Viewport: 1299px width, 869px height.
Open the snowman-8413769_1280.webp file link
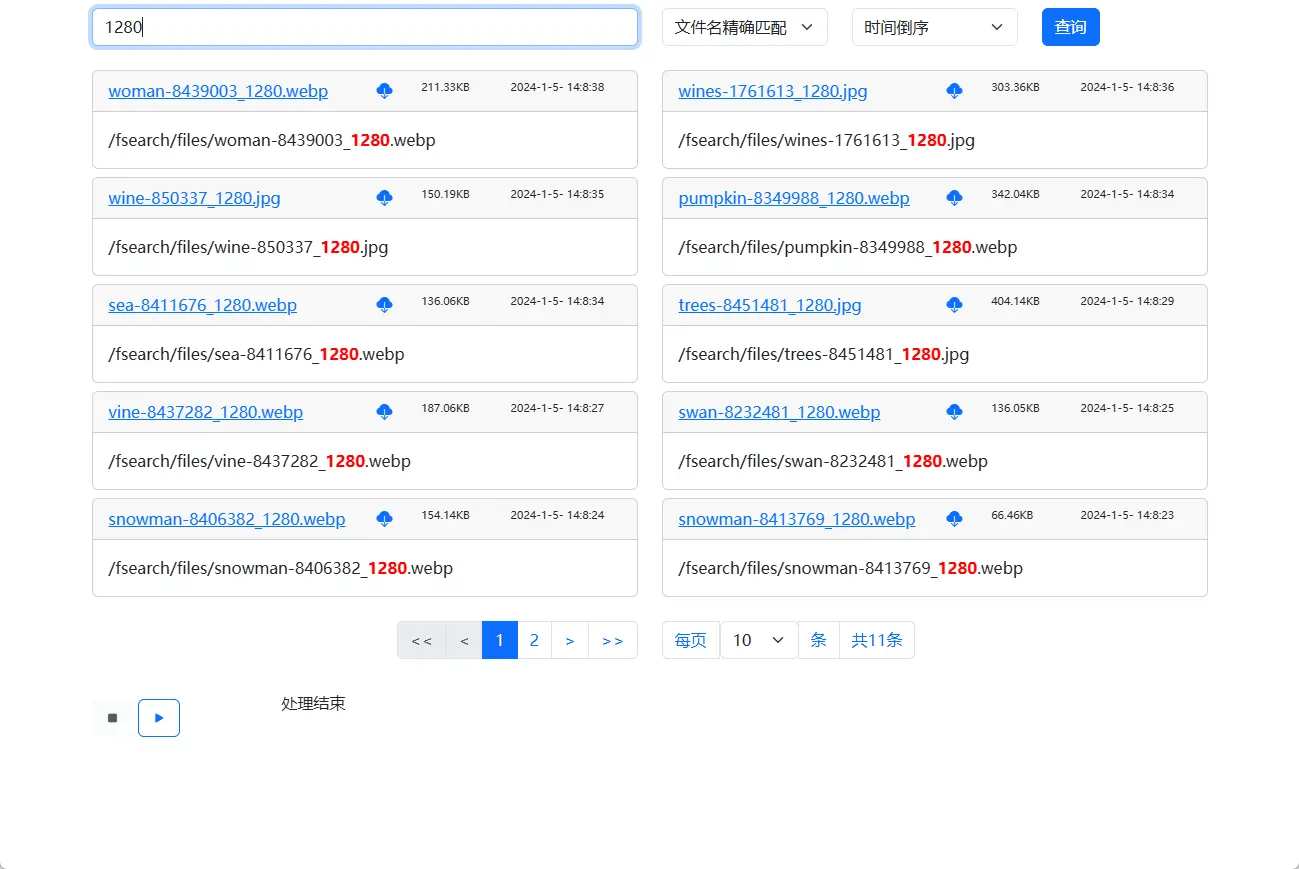tap(796, 519)
